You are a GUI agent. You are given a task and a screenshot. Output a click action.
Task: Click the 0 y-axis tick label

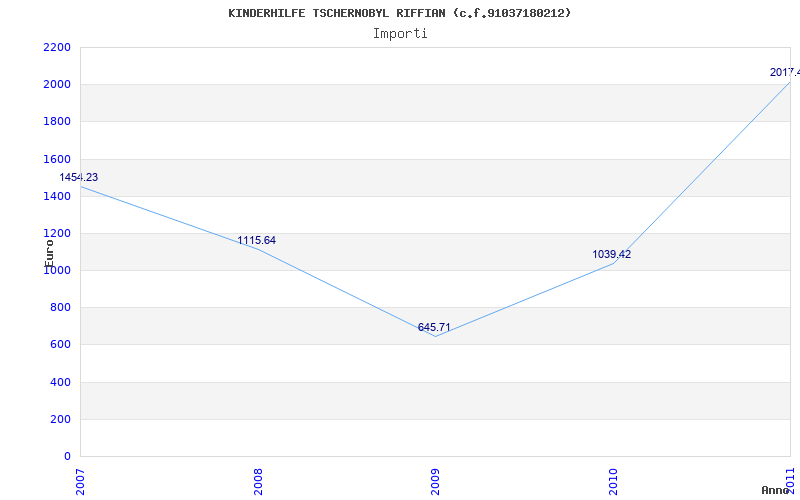(67, 457)
